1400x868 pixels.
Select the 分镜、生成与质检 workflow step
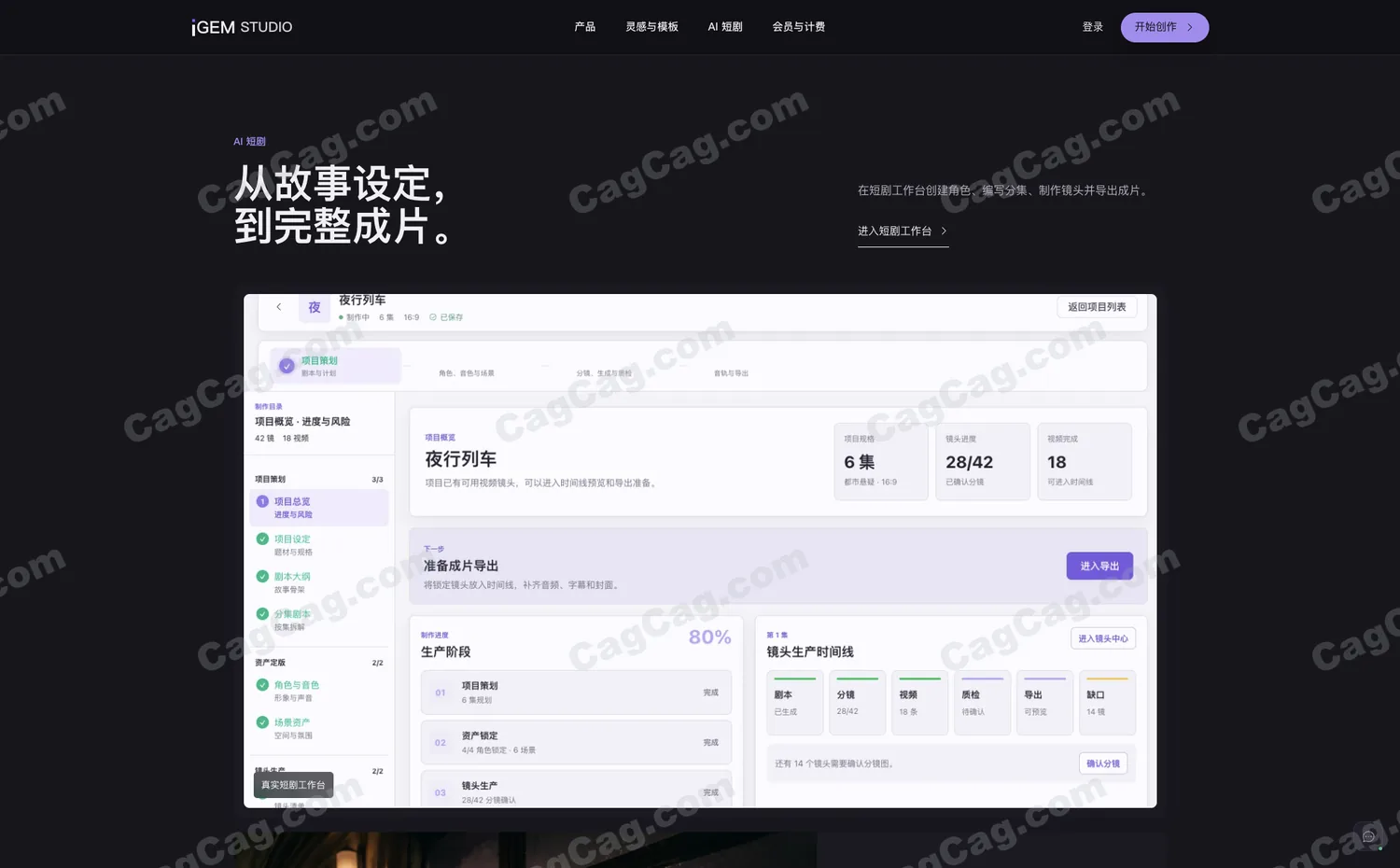tap(604, 373)
